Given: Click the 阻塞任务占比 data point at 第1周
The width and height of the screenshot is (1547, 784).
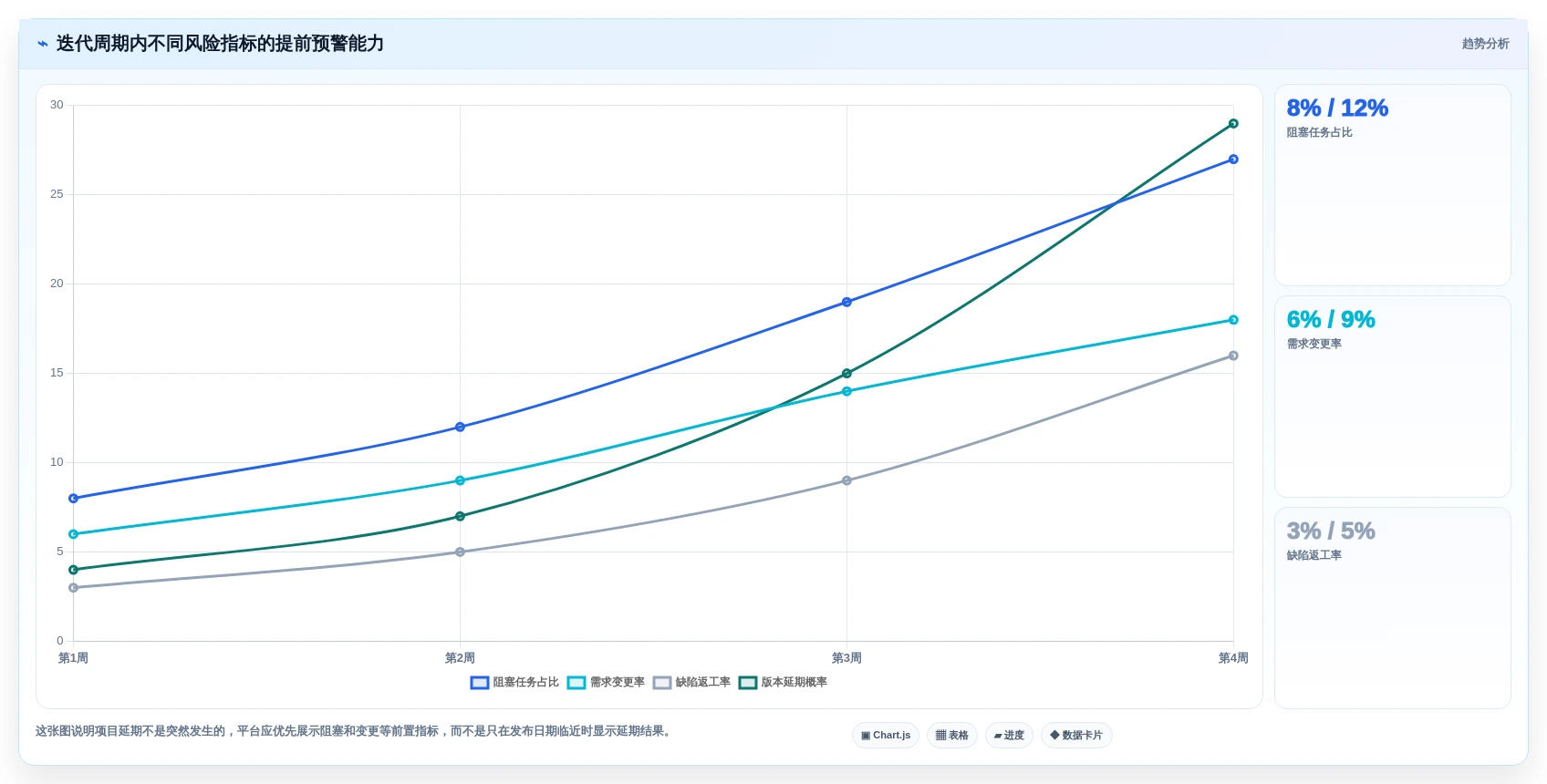Looking at the screenshot, I should tap(73, 499).
